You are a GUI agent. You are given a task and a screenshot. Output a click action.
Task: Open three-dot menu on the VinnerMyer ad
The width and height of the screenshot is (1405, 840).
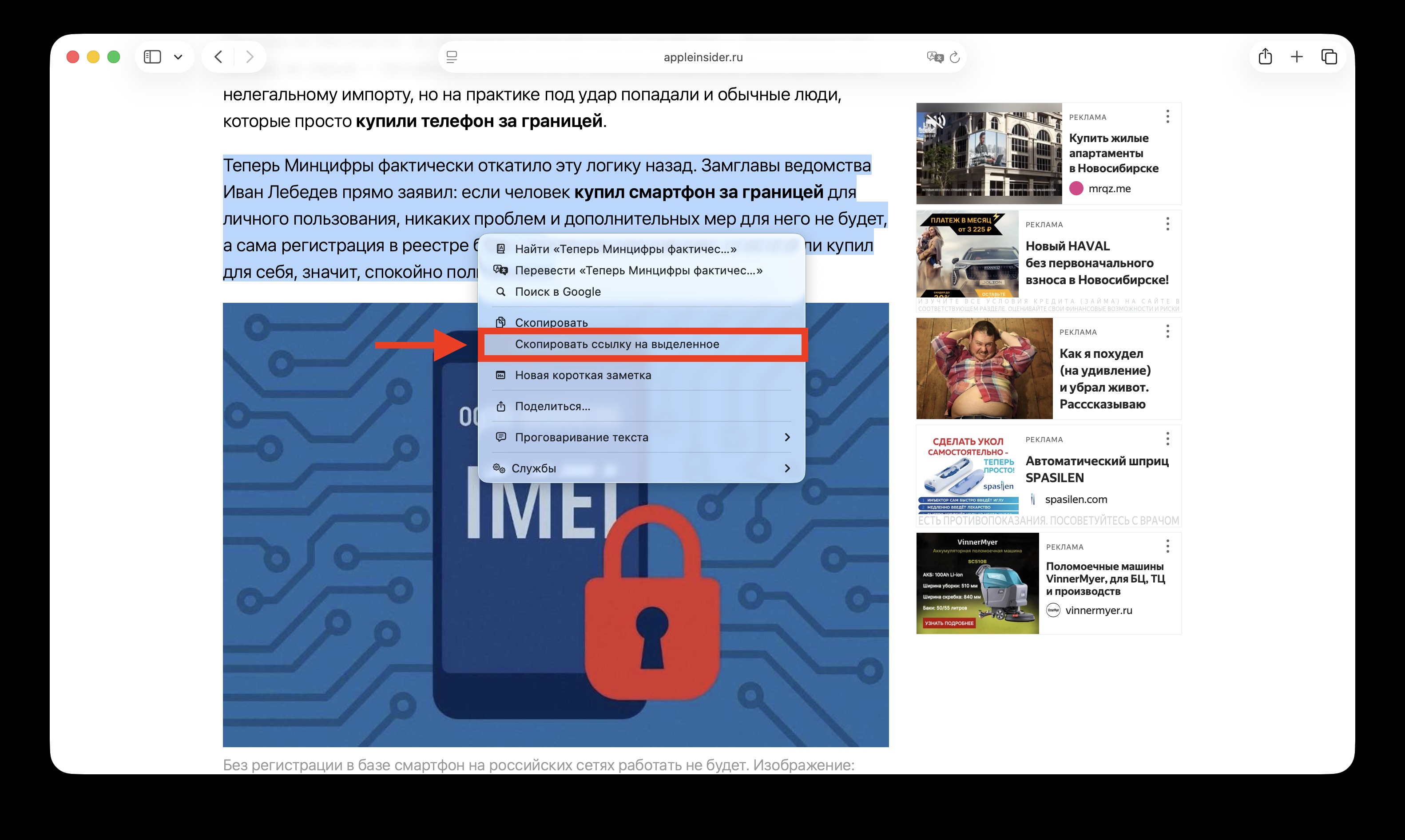point(1167,546)
